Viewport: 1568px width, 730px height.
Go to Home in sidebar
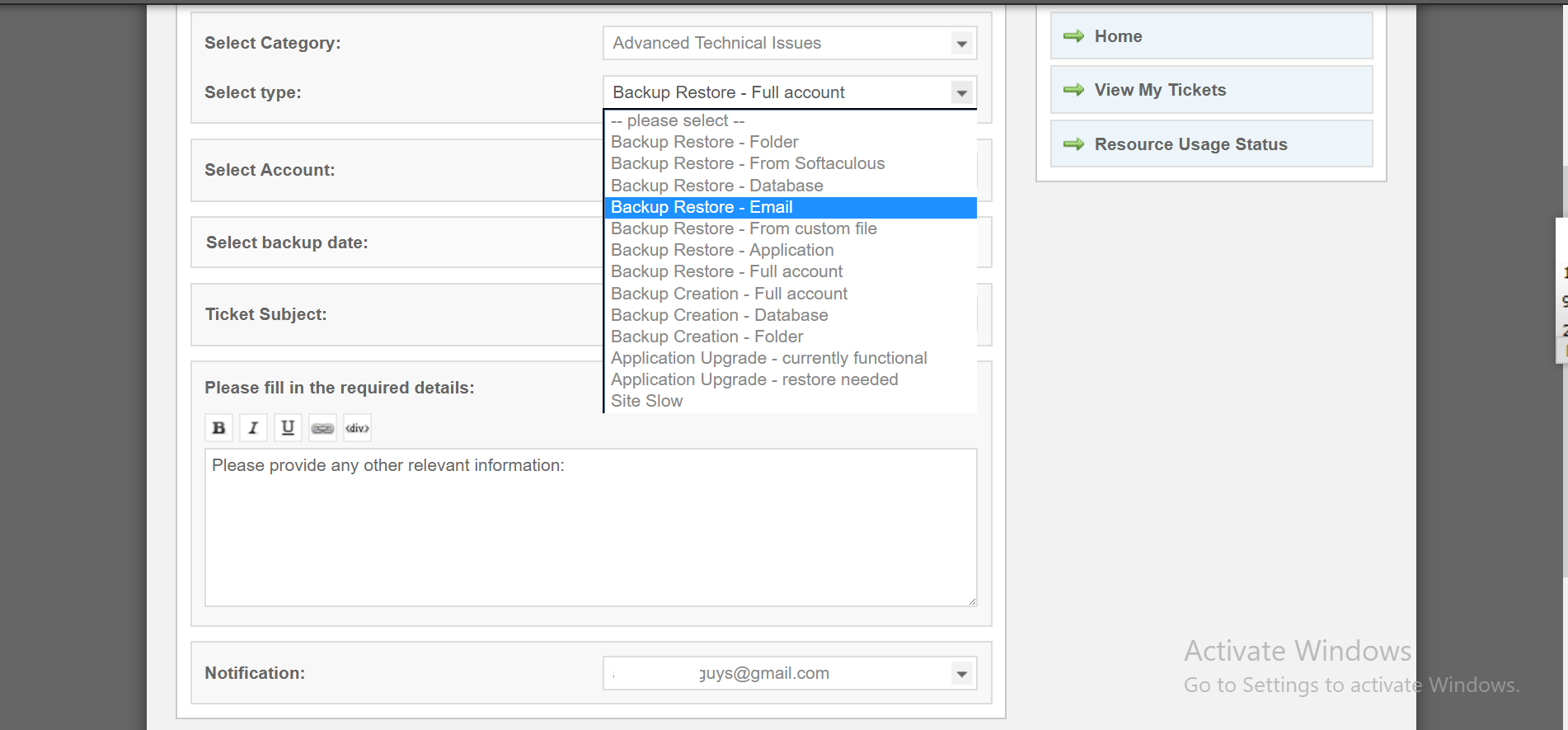coord(1118,36)
